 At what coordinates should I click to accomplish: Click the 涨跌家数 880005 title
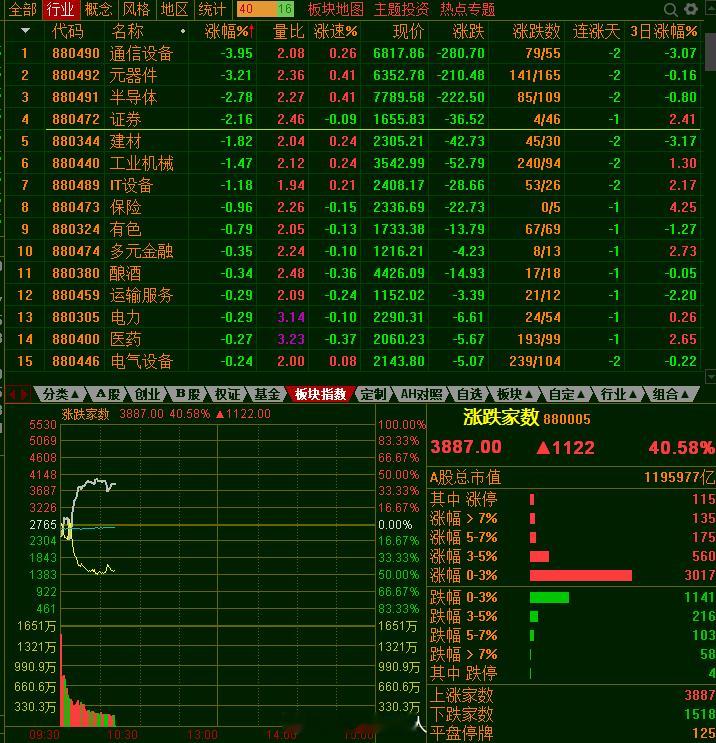tap(526, 418)
